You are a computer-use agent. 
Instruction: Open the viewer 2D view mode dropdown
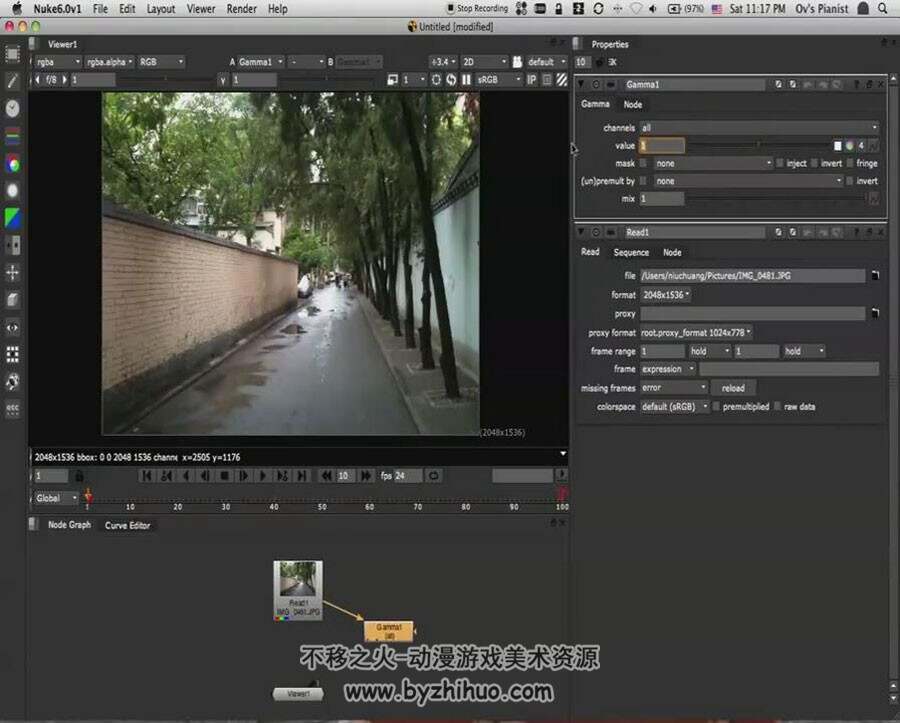pyautogui.click(x=484, y=61)
